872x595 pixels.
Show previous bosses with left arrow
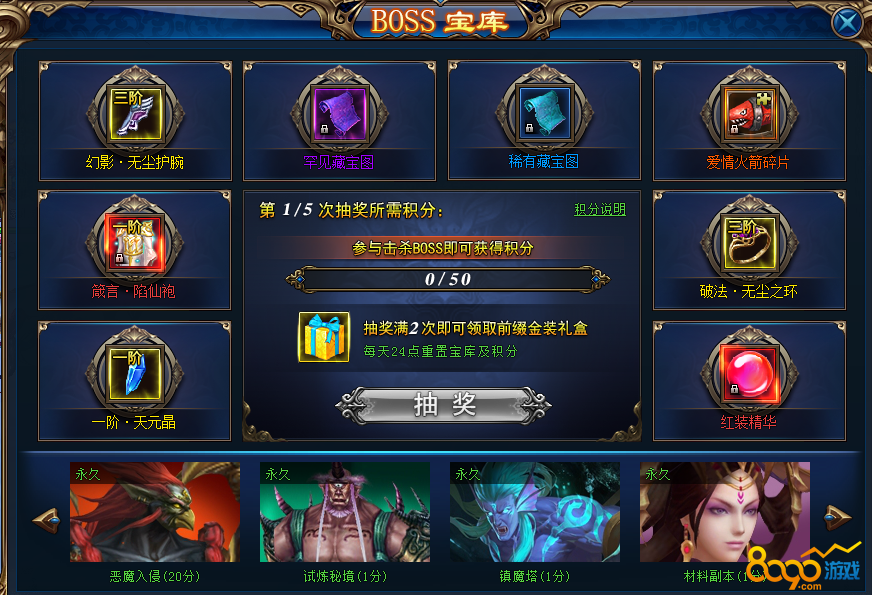[x=46, y=520]
